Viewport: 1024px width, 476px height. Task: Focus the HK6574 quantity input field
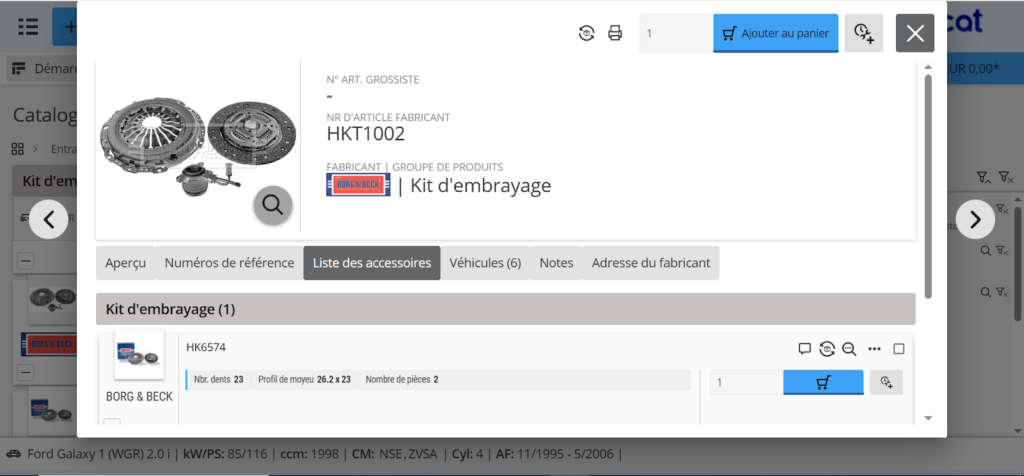click(x=746, y=383)
